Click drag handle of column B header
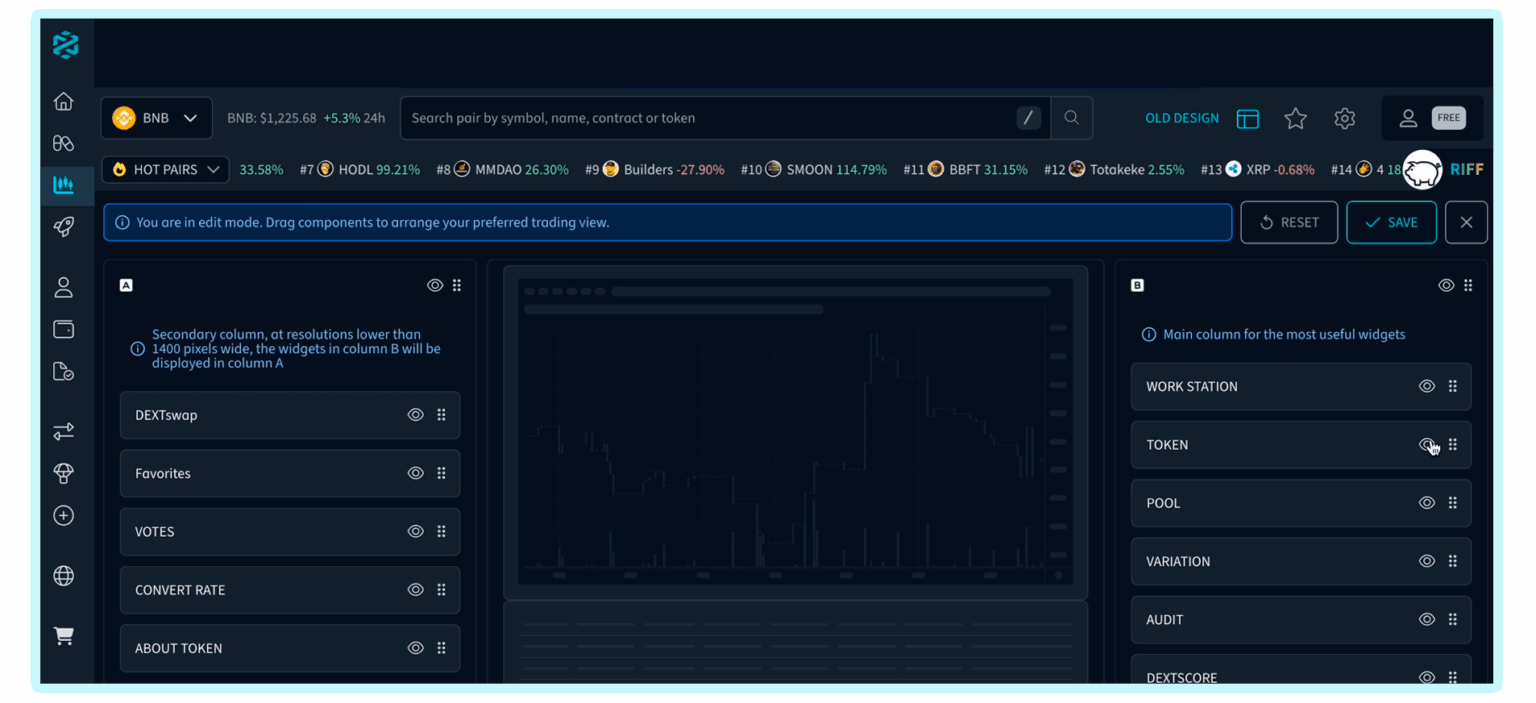The image size is (1536, 703). click(1468, 285)
